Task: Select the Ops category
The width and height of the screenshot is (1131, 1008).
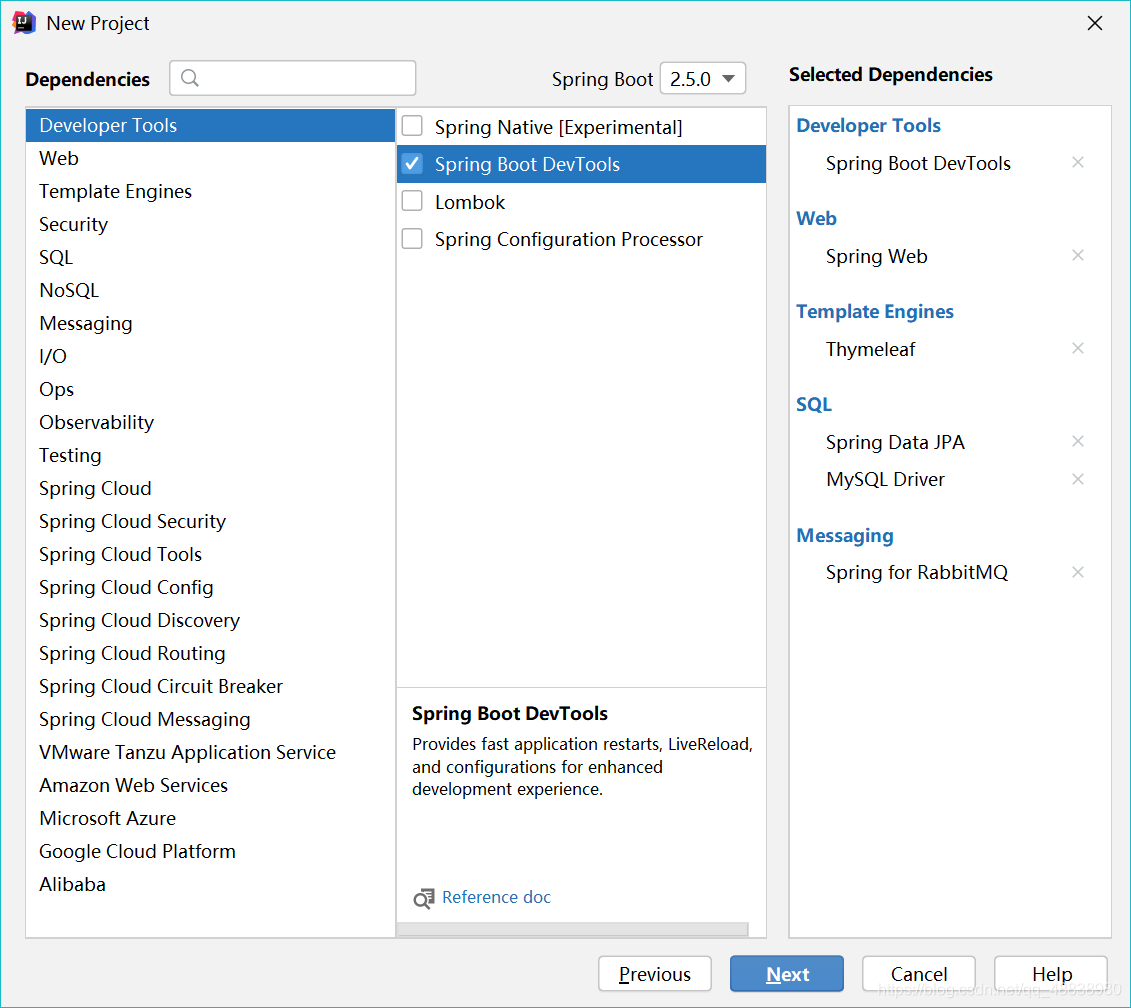Action: pyautogui.click(x=211, y=390)
